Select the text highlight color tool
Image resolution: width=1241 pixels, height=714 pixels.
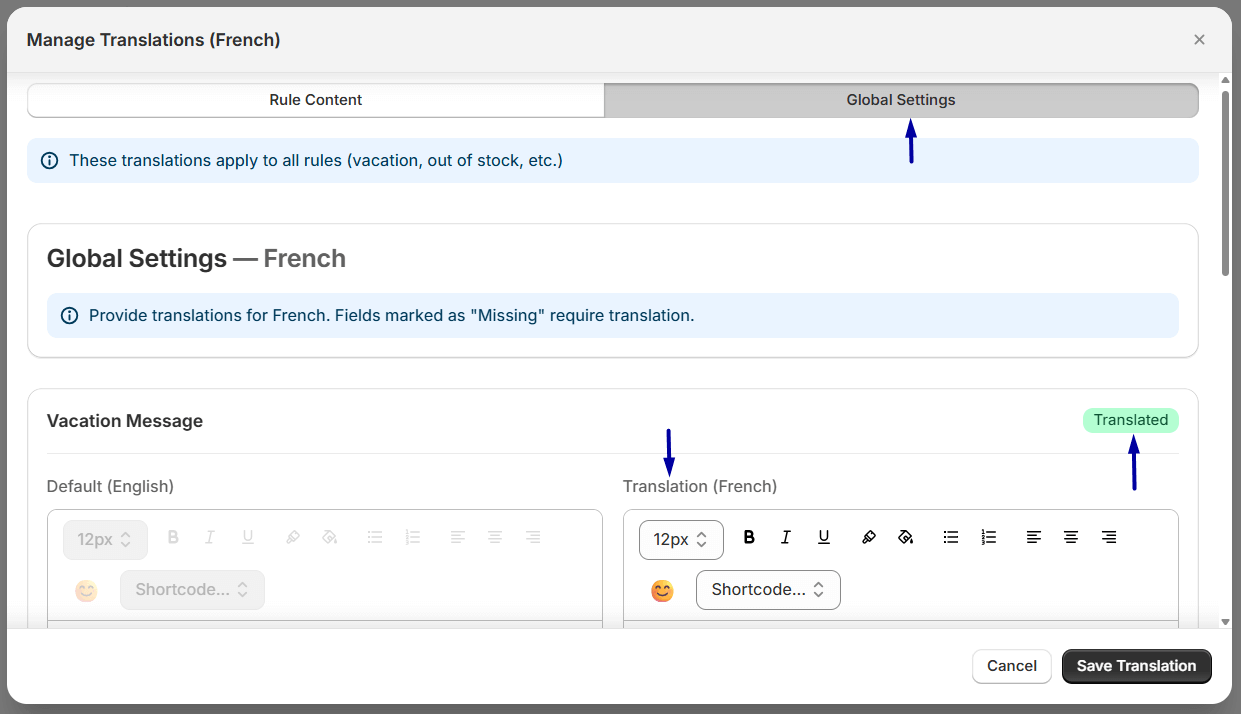tap(868, 537)
